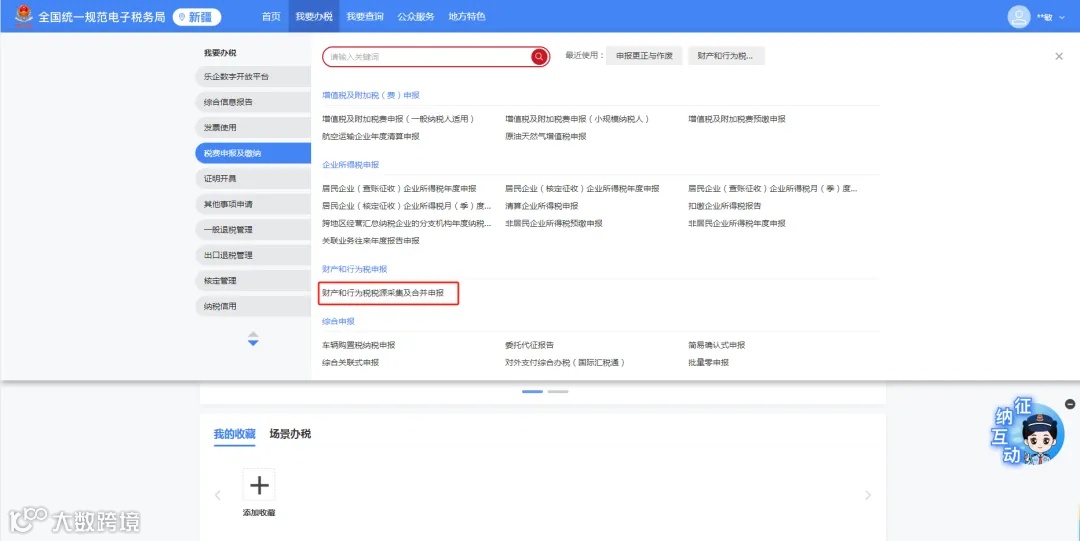Click the right carousel arrow in favorites

(x=868, y=495)
